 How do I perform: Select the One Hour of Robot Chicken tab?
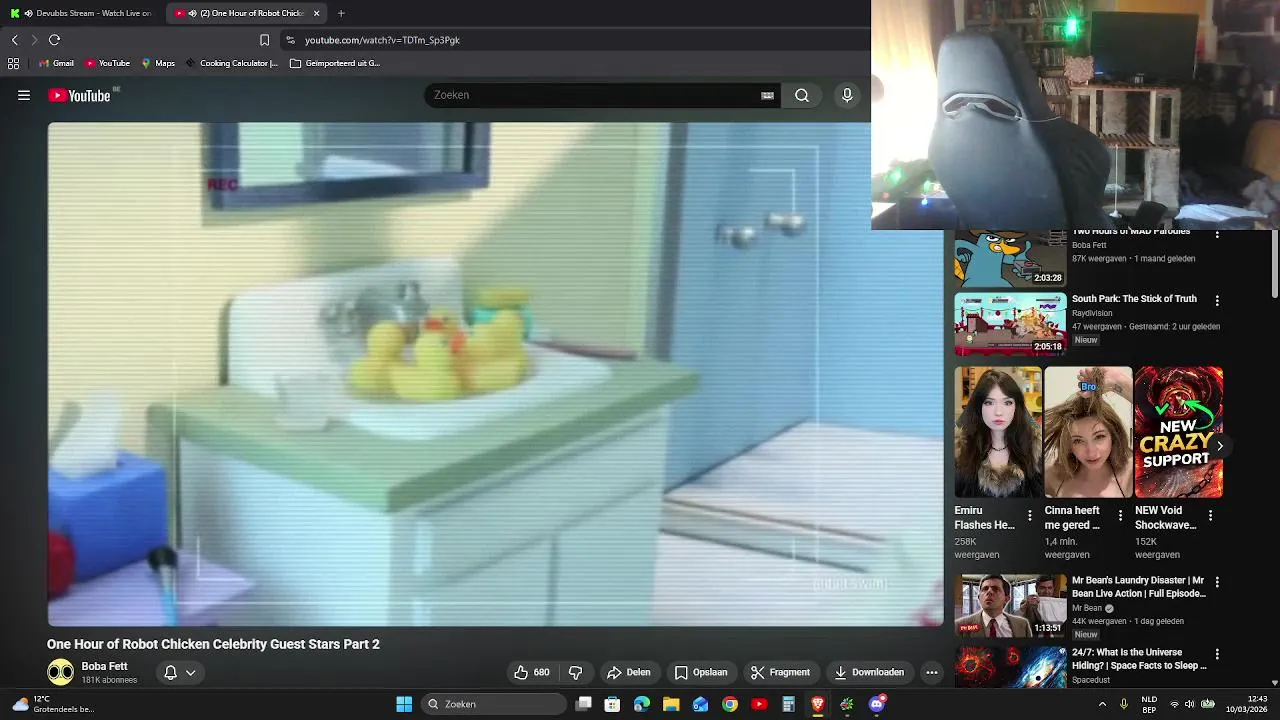pyautogui.click(x=248, y=13)
